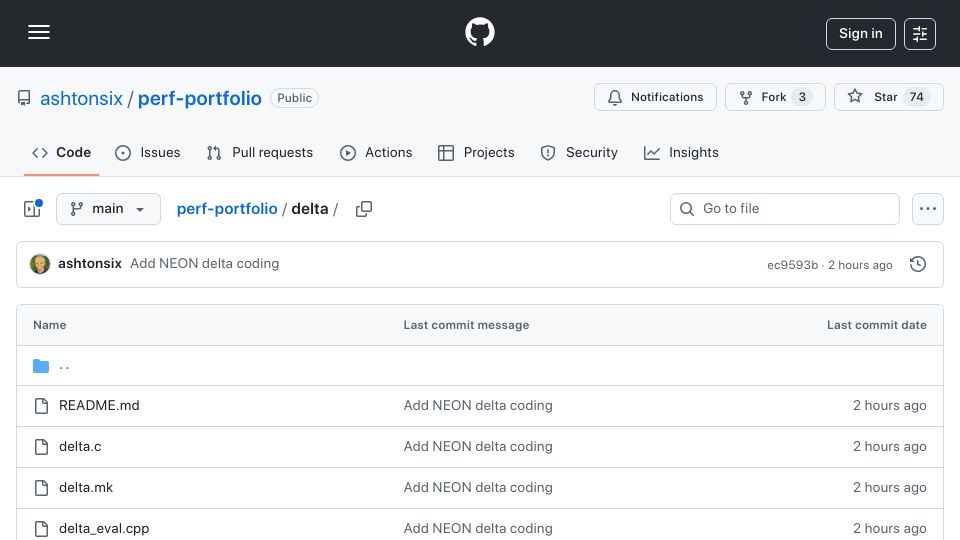This screenshot has height=540, width=960.
Task: Expand the file tree side panel
Action: click(x=32, y=209)
